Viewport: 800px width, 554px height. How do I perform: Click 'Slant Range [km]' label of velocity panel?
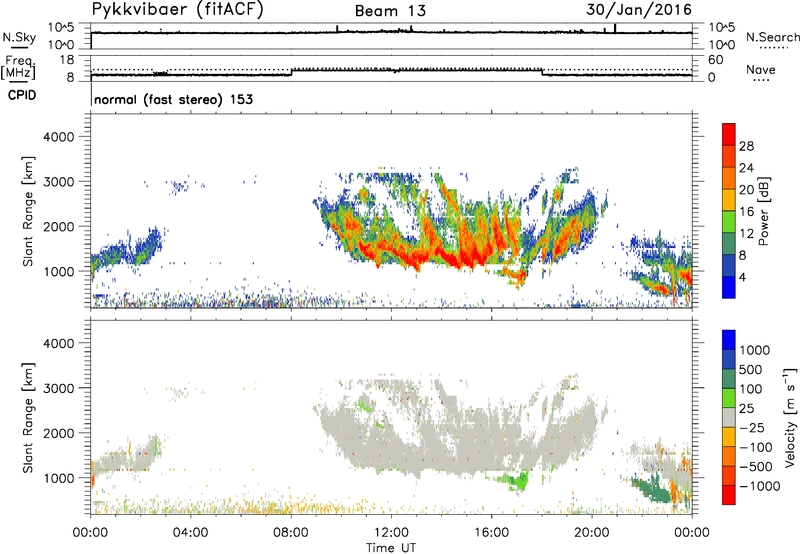28,418
